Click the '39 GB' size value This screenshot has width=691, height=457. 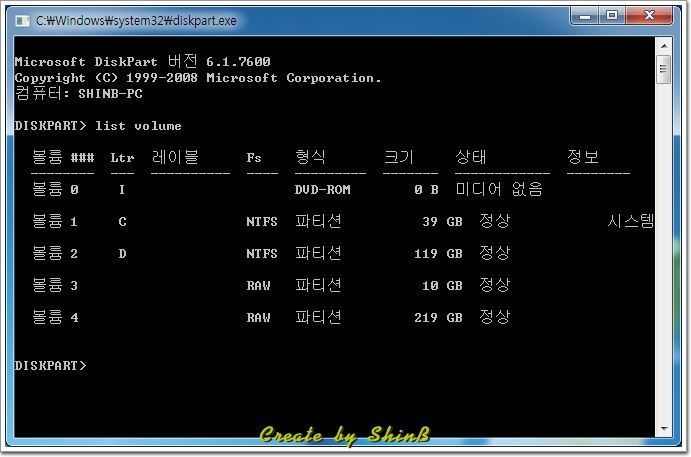[x=442, y=222]
